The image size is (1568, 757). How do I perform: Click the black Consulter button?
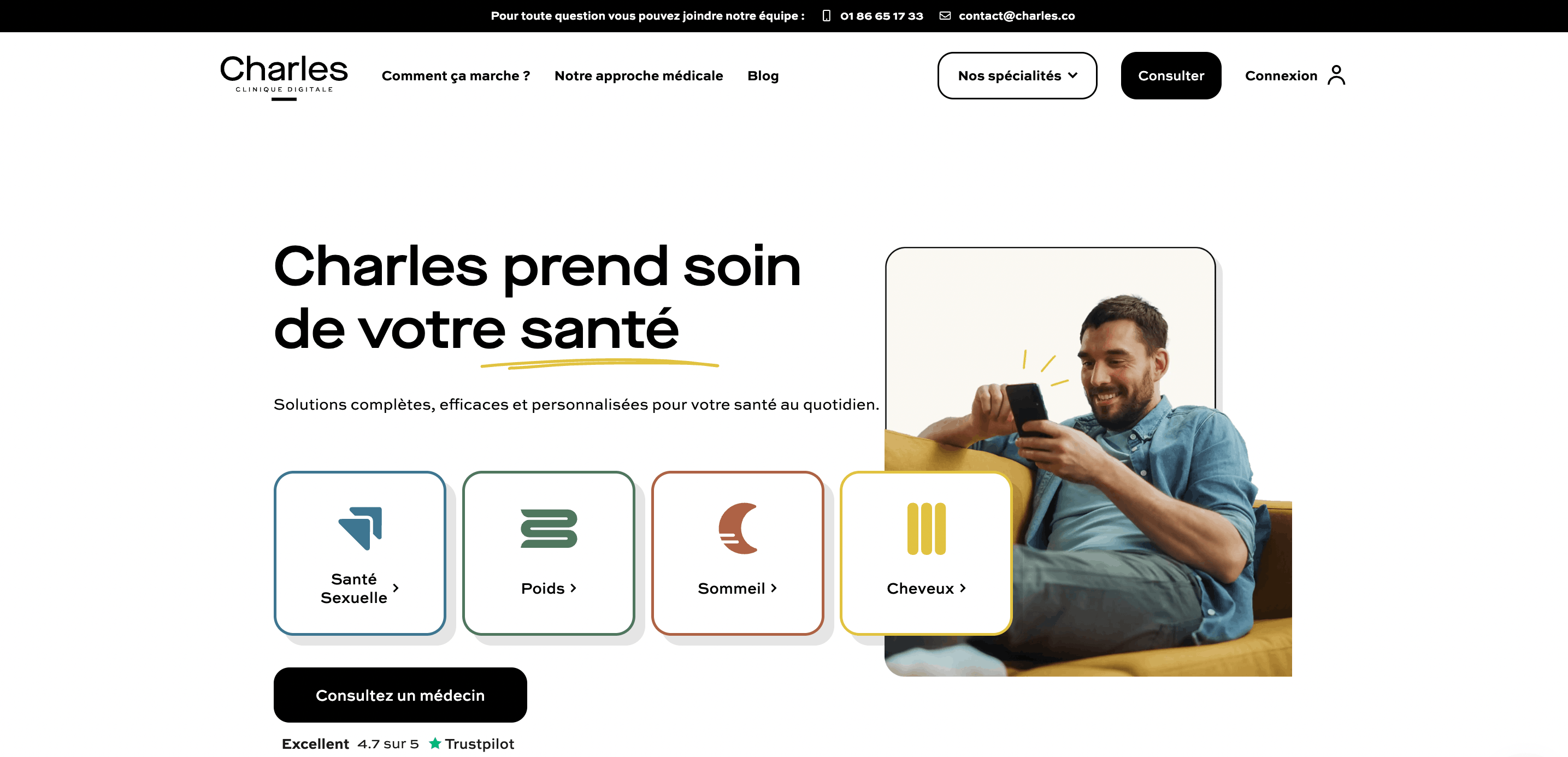[x=1170, y=75]
